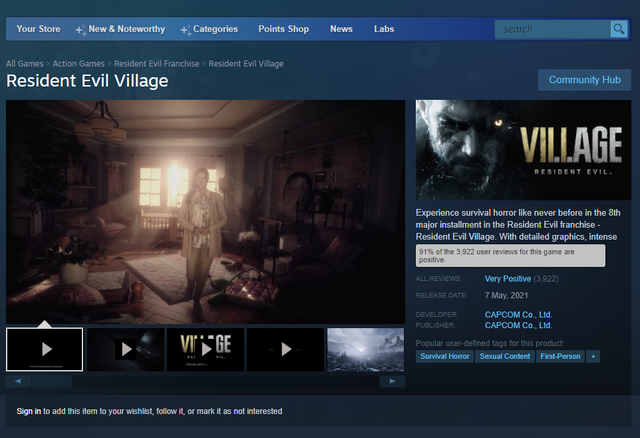
Task: Click the Sign in link
Action: click(x=29, y=411)
